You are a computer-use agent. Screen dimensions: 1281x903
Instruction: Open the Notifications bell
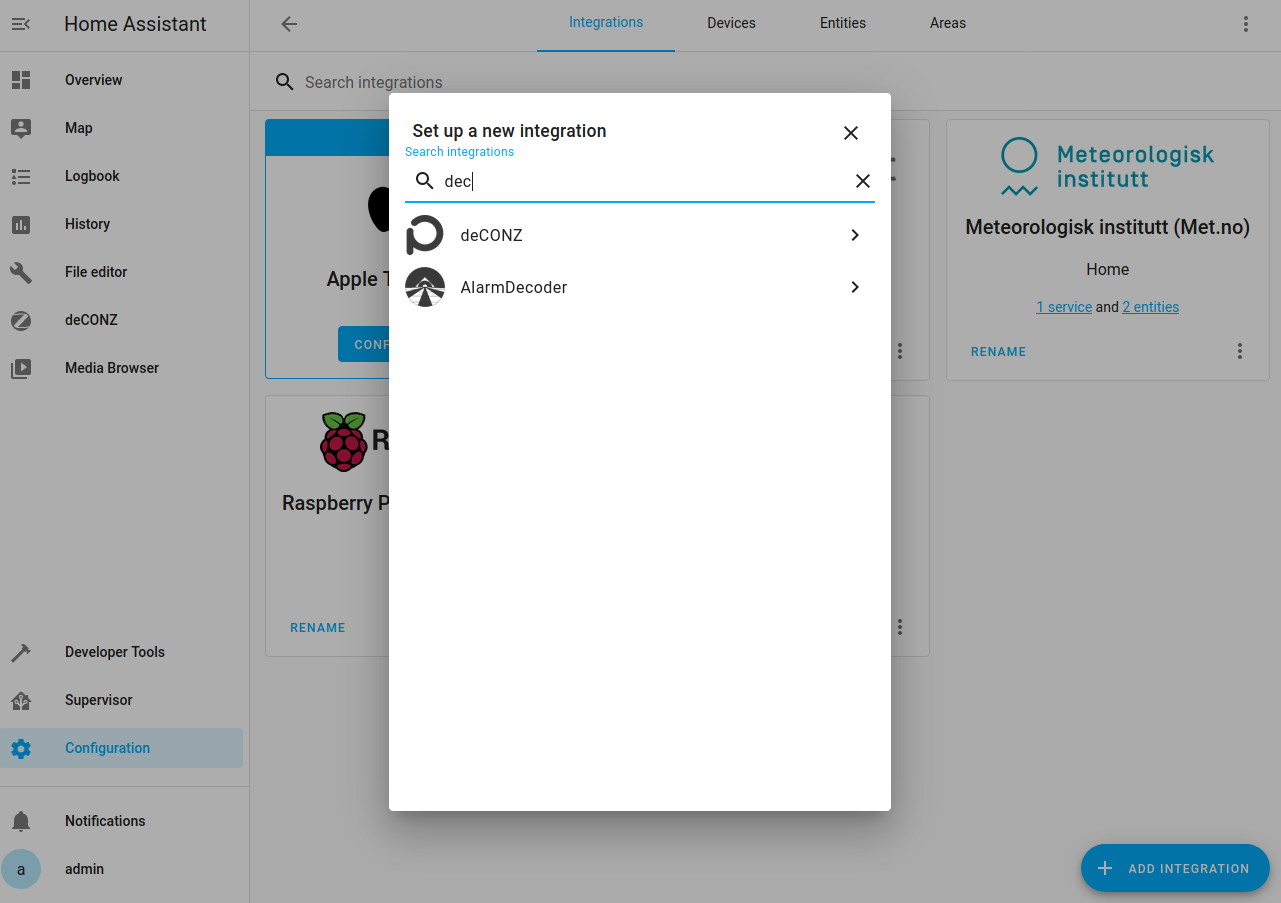pyautogui.click(x=21, y=821)
